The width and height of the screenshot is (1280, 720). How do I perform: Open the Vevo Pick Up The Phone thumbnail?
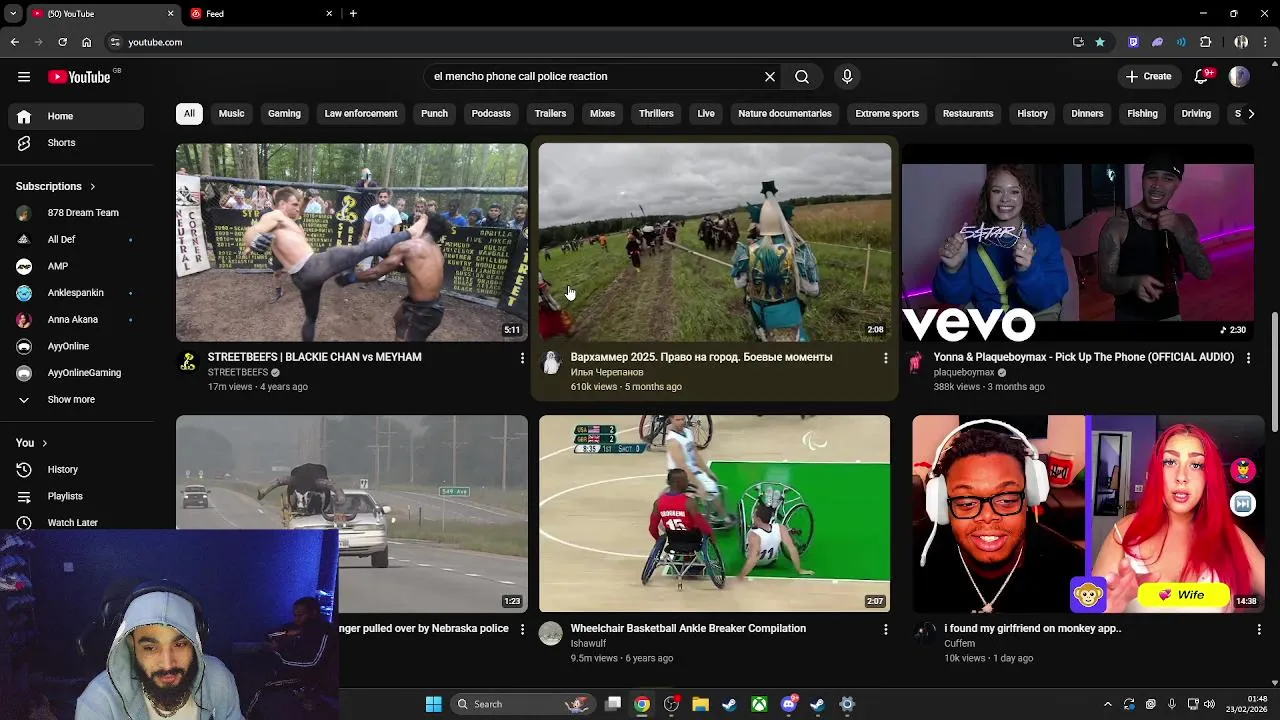click(1077, 242)
